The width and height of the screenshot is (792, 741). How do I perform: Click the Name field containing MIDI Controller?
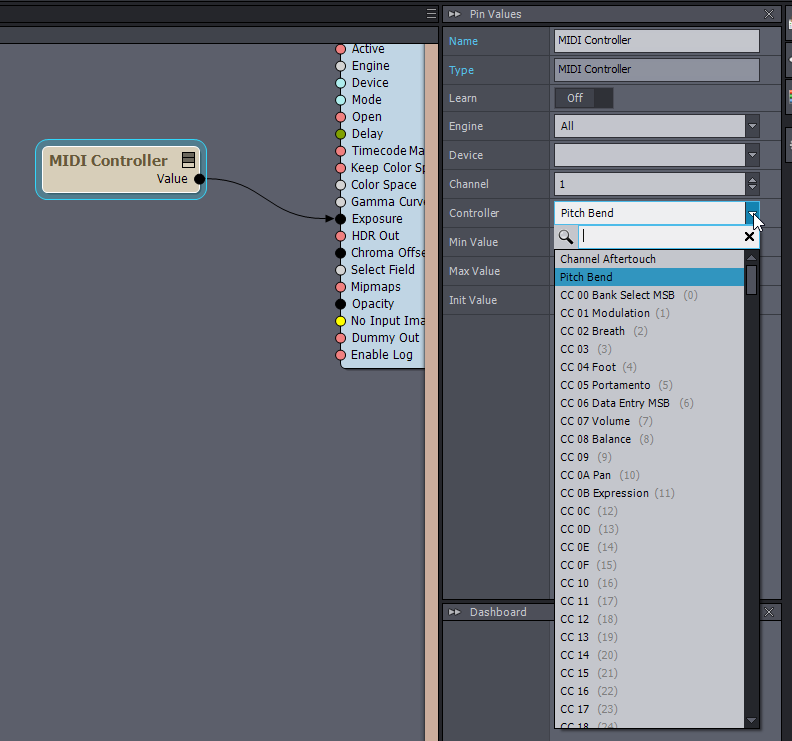[x=656, y=41]
